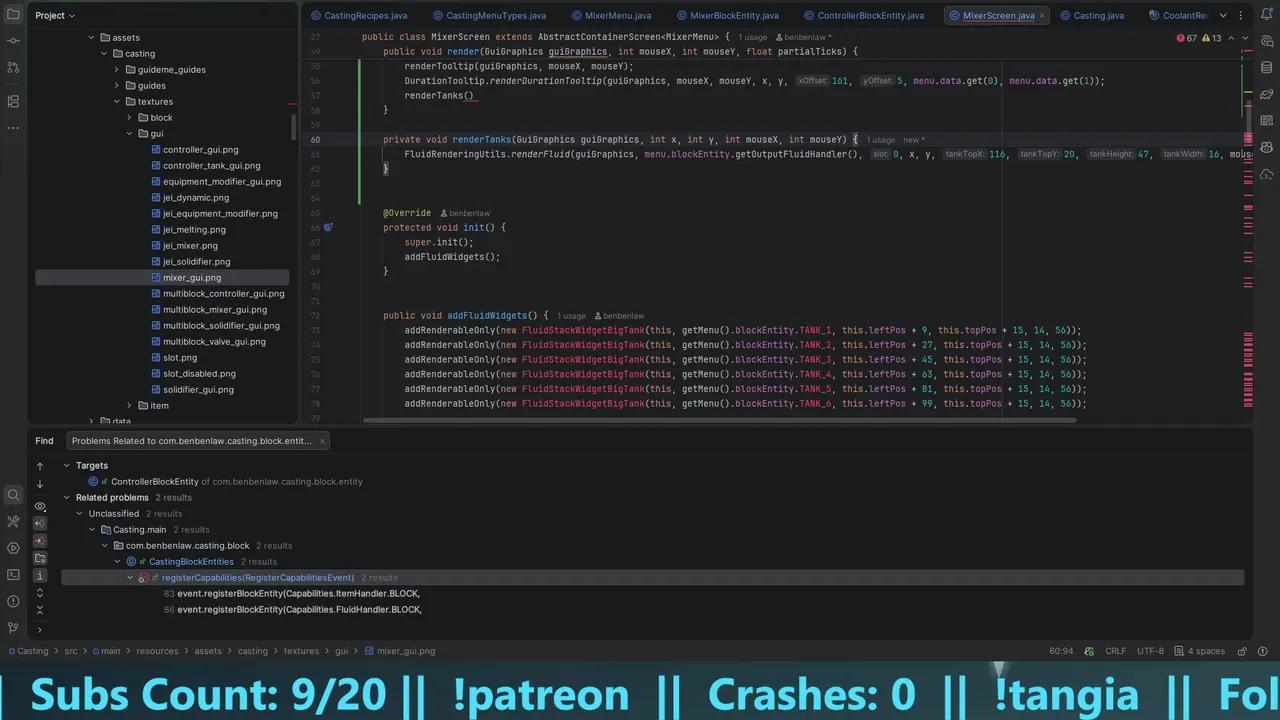Open the Git version control tool window
This screenshot has width=1280, height=720.
point(13,628)
